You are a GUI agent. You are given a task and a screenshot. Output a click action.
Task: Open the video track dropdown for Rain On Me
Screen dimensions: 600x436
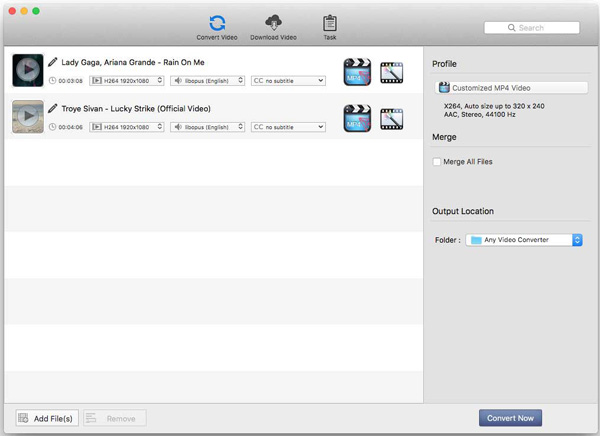click(x=127, y=81)
